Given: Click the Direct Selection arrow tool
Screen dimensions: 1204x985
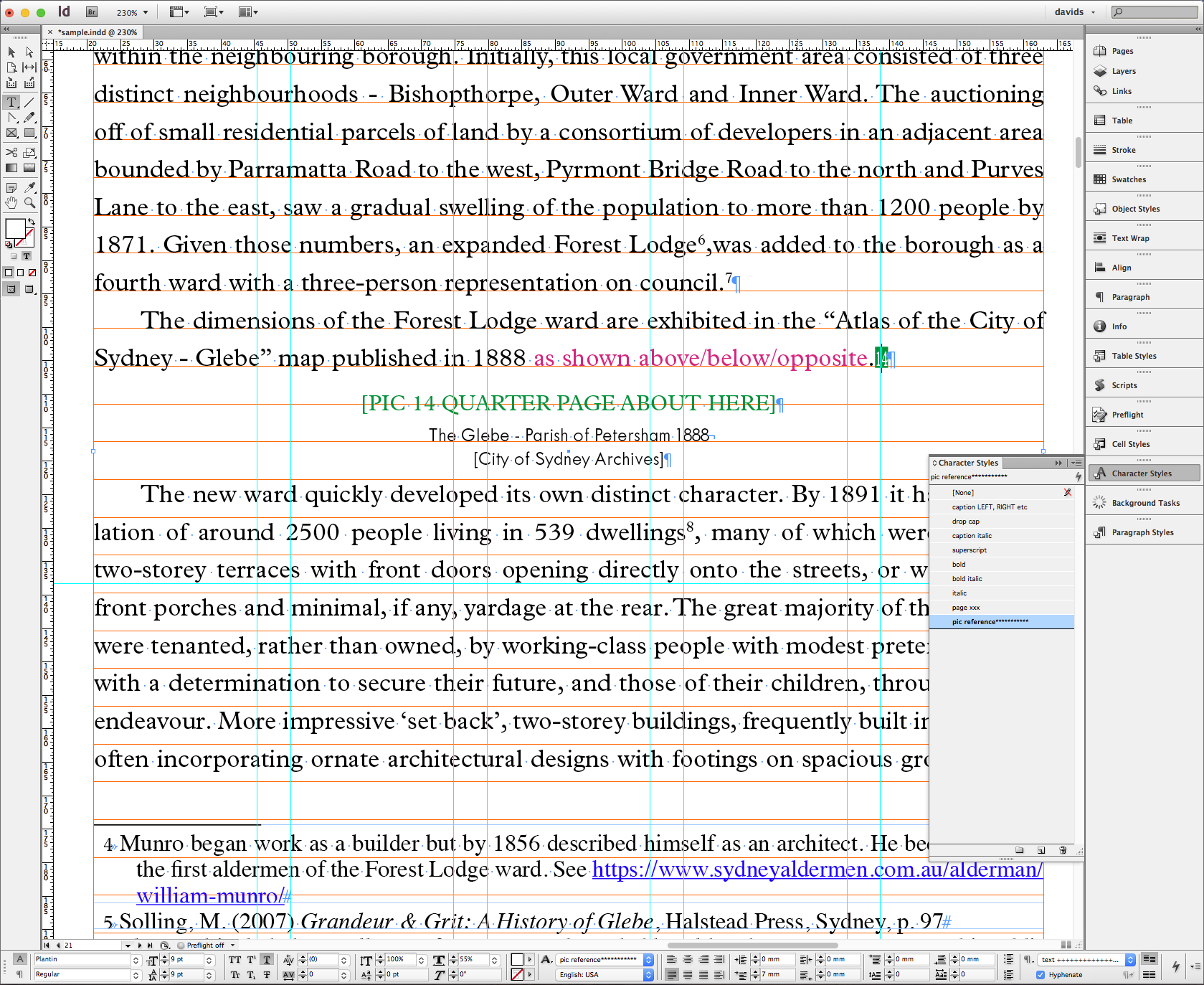Looking at the screenshot, I should click(29, 52).
